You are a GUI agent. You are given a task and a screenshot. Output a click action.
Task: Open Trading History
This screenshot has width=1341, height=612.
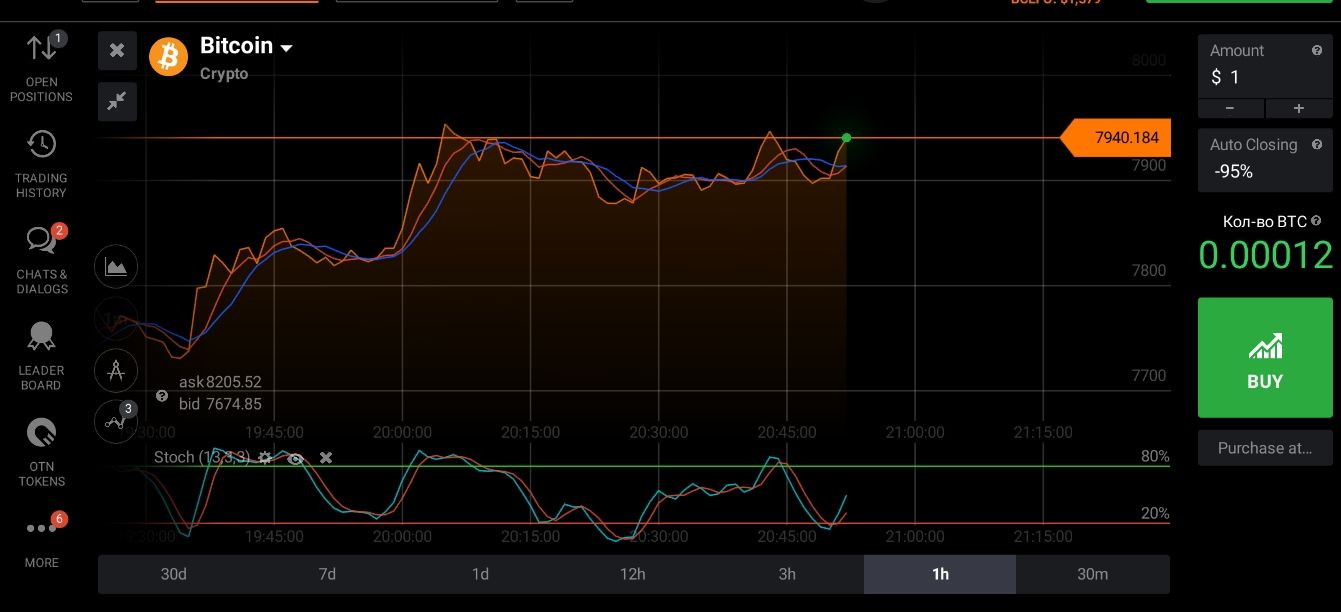tap(41, 164)
